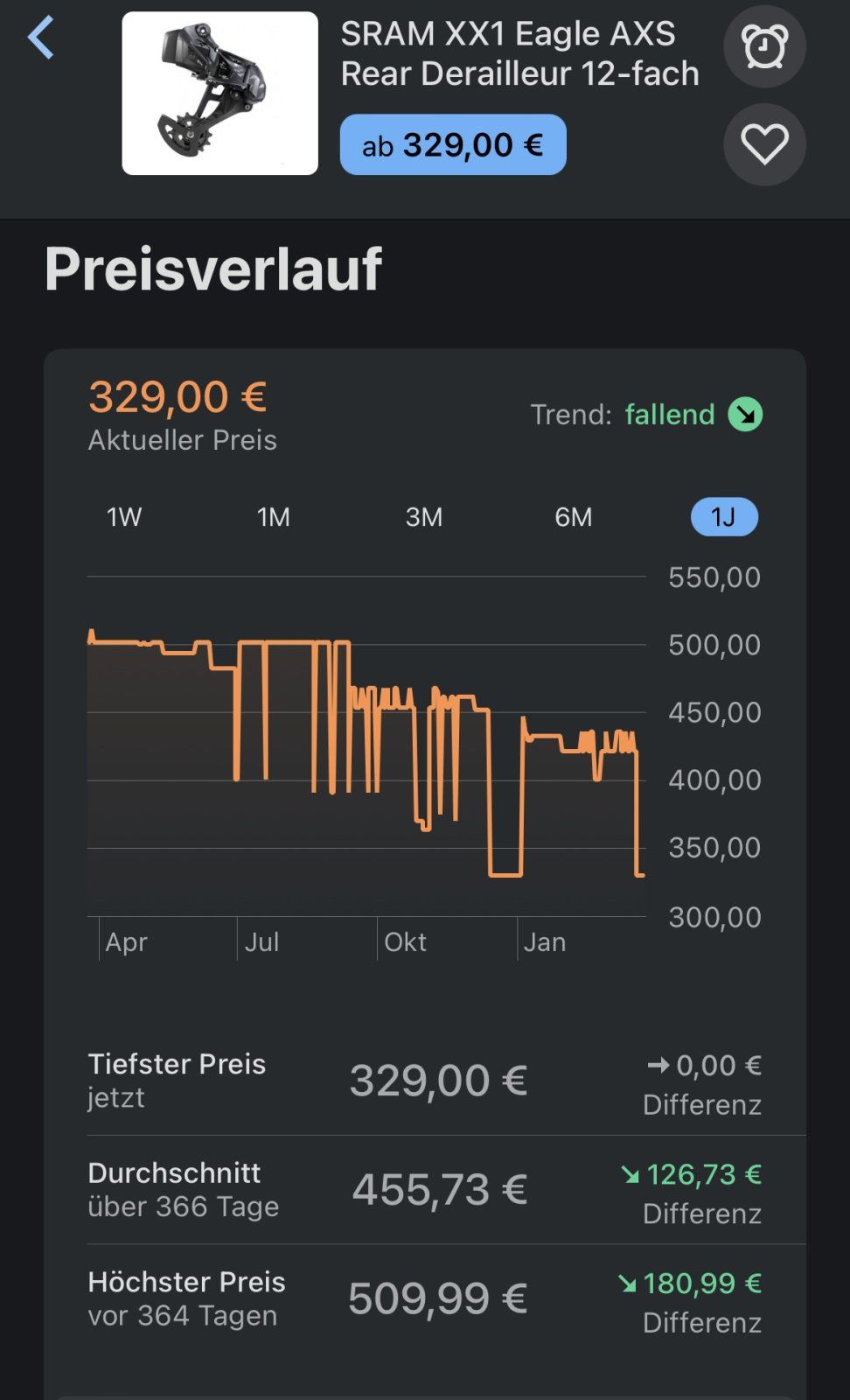Add product to favorites with heart icon
The image size is (850, 1400).
tap(764, 144)
